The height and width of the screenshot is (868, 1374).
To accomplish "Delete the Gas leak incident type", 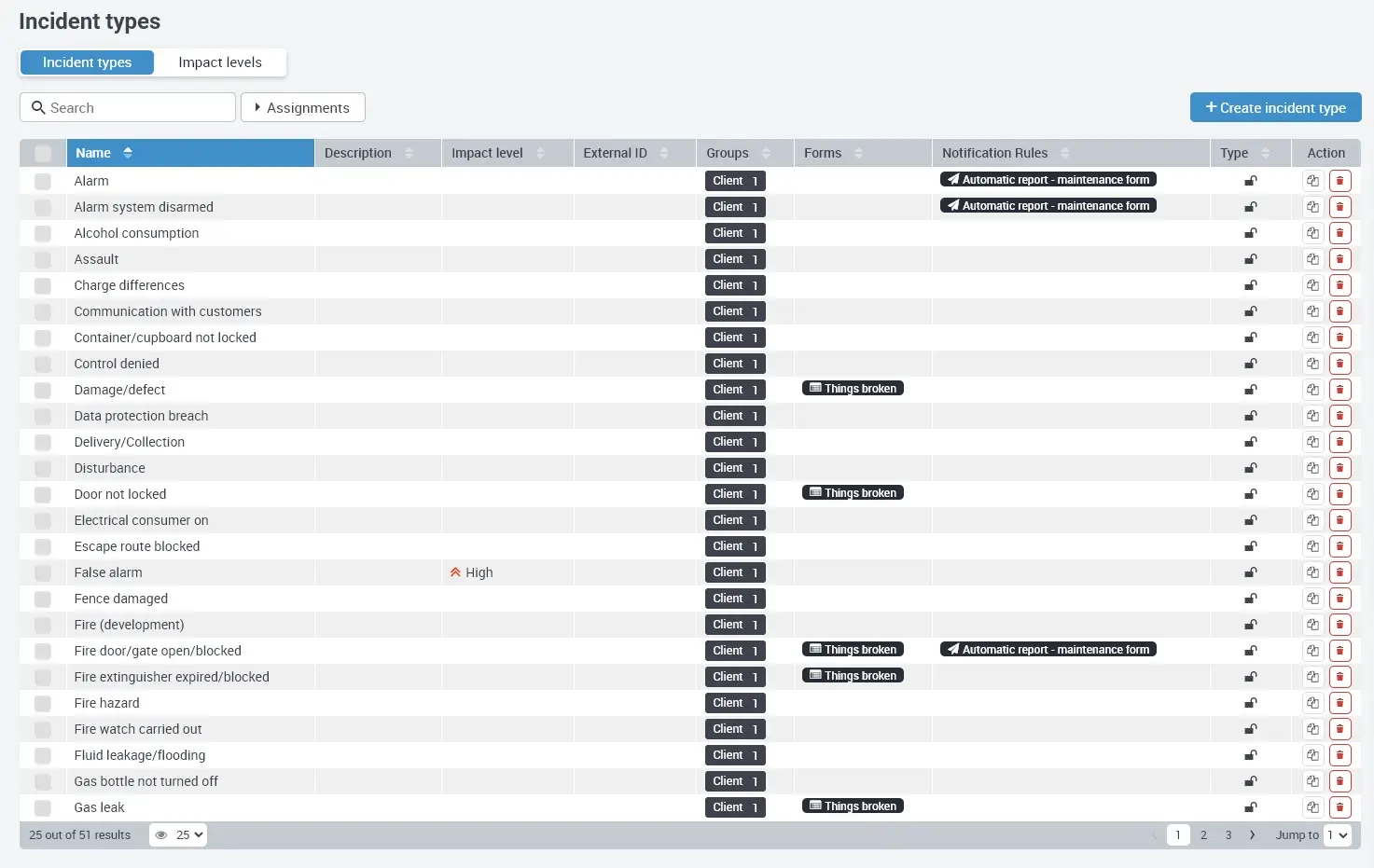I will point(1340,807).
